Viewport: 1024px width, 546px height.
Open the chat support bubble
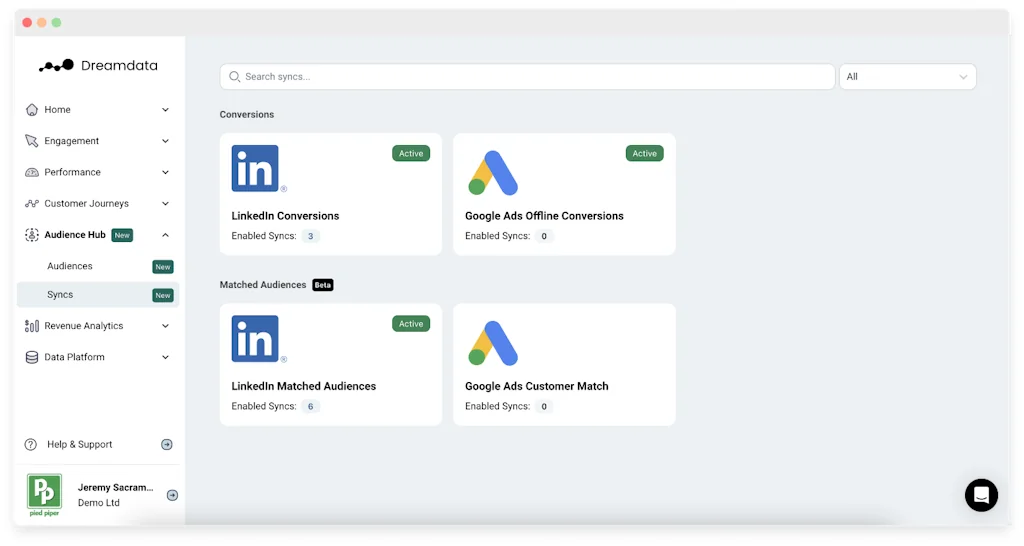tap(981, 495)
